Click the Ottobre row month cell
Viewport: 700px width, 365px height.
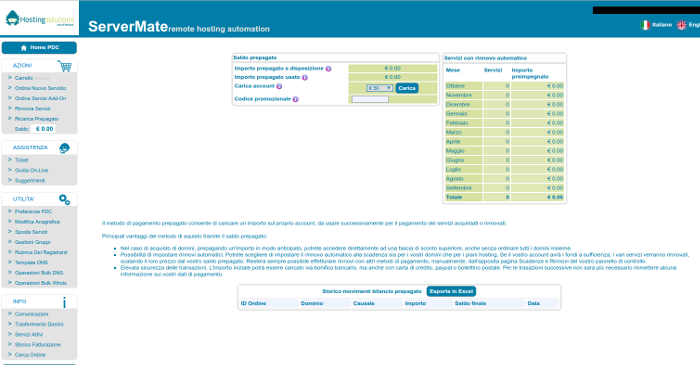coord(463,86)
